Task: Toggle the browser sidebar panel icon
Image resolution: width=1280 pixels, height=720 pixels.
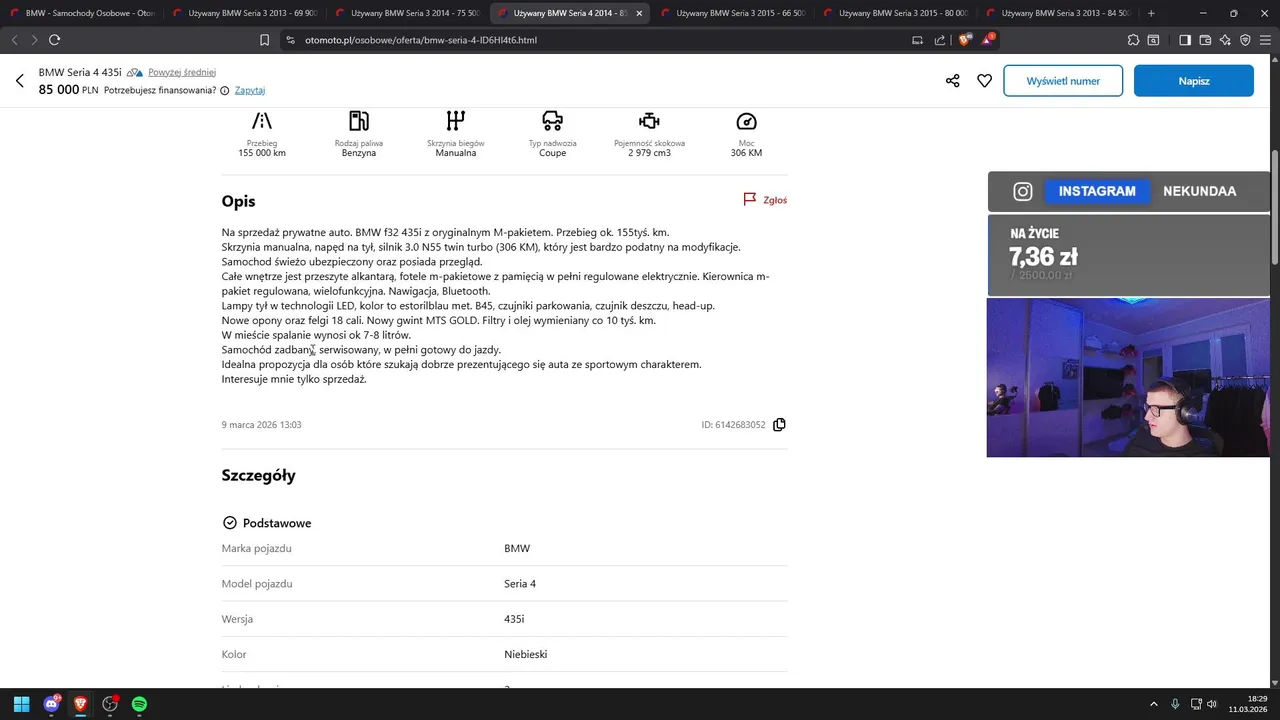Action: [x=1185, y=40]
